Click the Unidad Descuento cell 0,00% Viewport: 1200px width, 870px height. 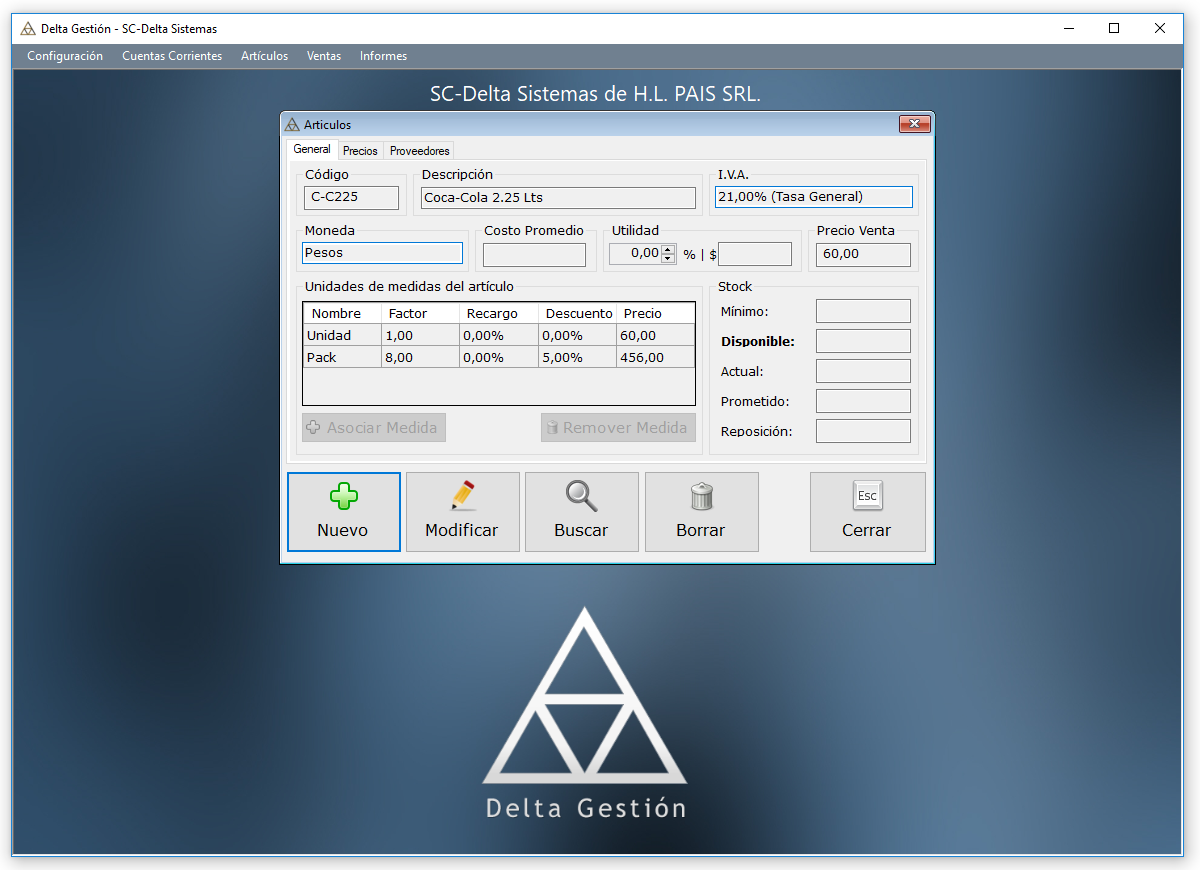[576, 335]
